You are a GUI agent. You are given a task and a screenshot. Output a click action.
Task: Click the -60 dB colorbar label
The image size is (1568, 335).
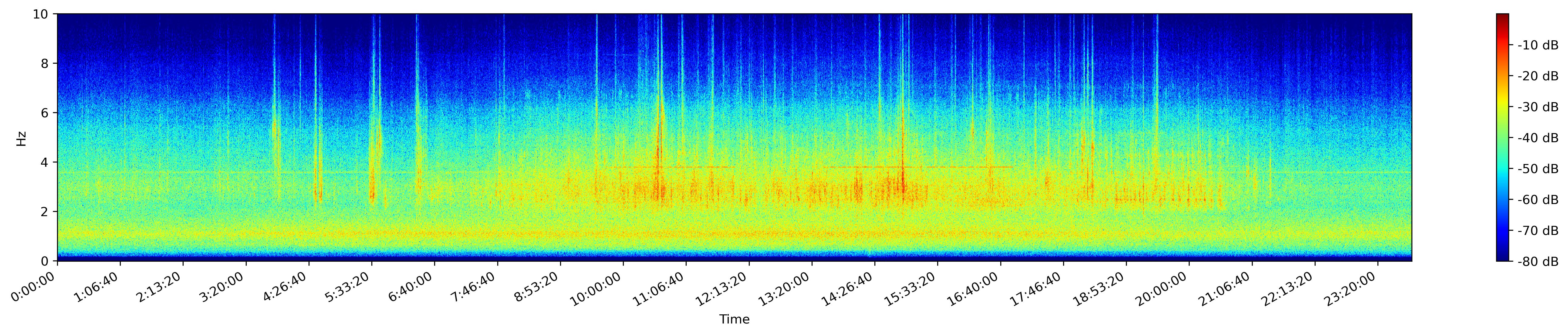(1538, 200)
